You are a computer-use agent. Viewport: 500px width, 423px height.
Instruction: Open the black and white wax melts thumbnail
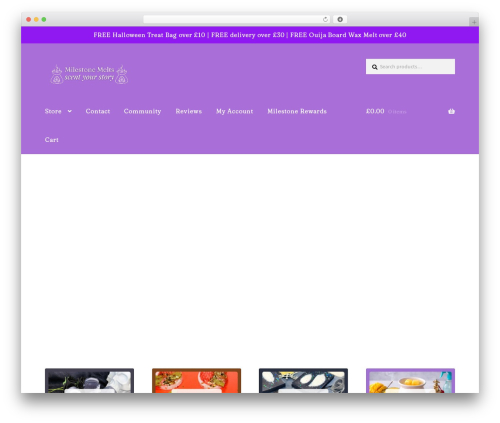pos(89,381)
